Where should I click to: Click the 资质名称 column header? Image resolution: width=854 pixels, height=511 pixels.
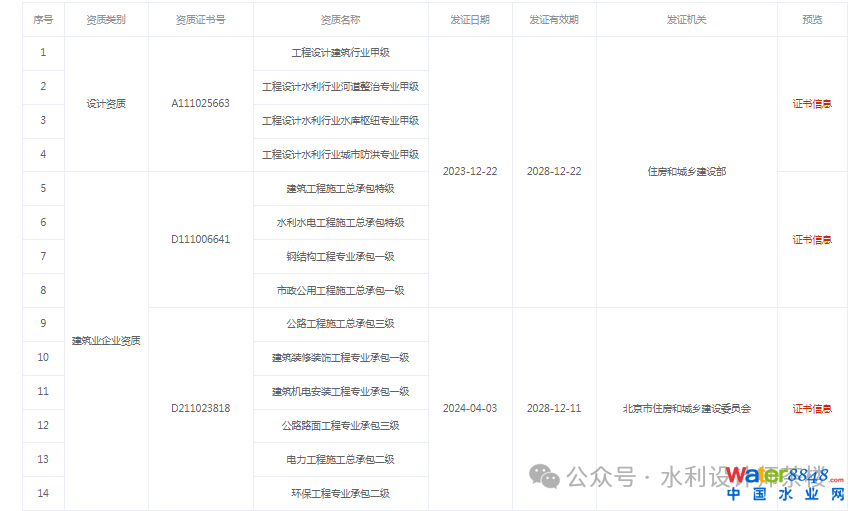coord(340,19)
